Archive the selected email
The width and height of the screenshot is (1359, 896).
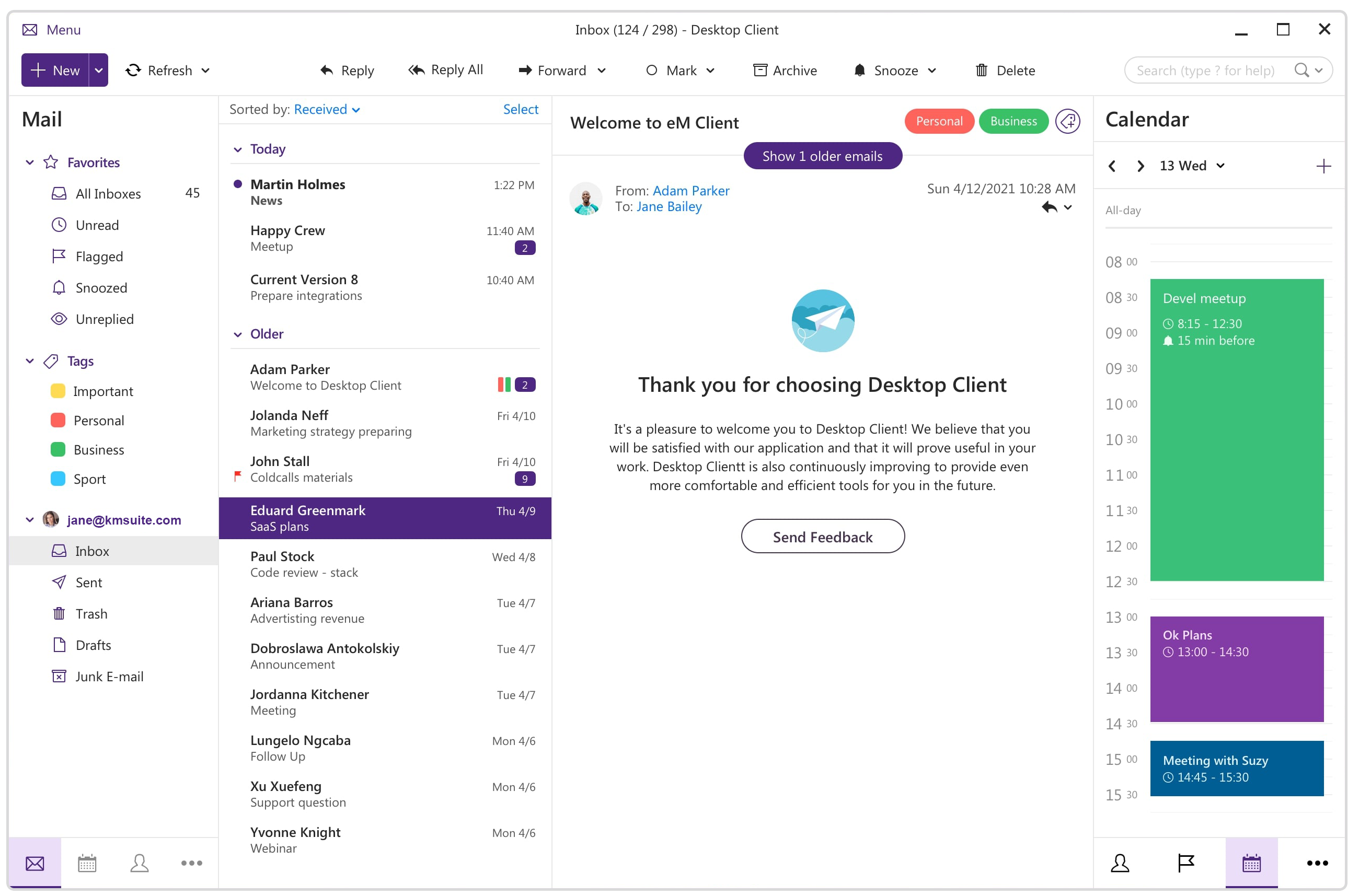[785, 71]
